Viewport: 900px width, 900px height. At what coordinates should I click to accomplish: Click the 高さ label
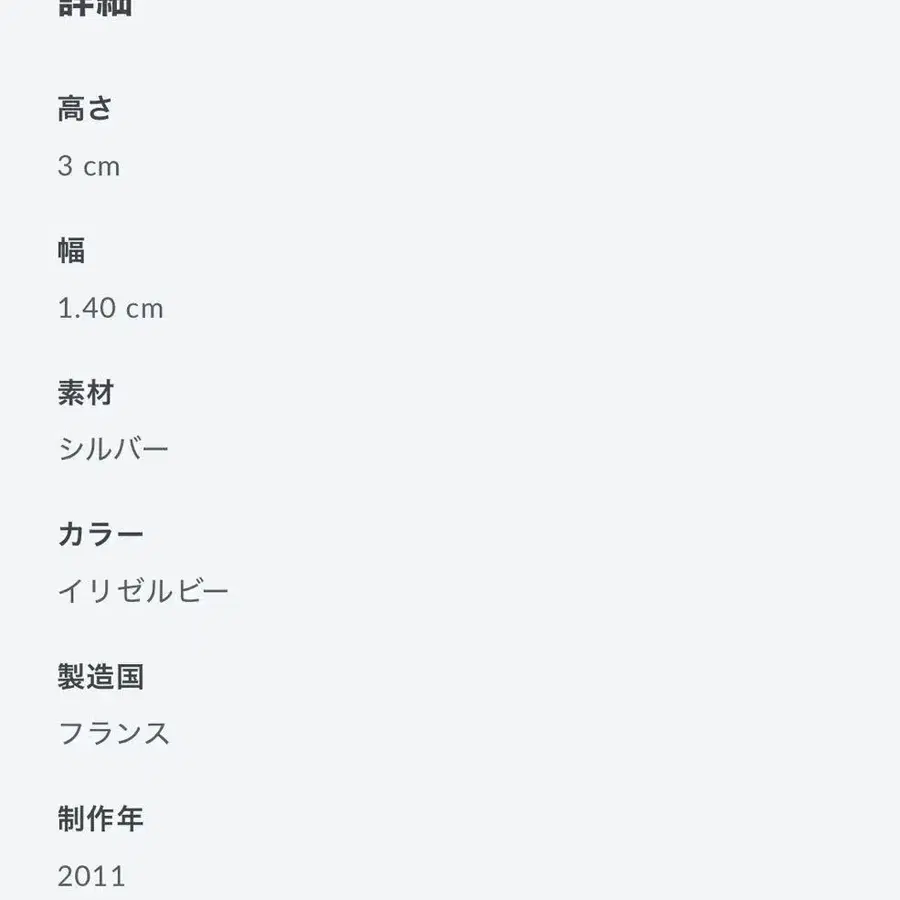[85, 108]
